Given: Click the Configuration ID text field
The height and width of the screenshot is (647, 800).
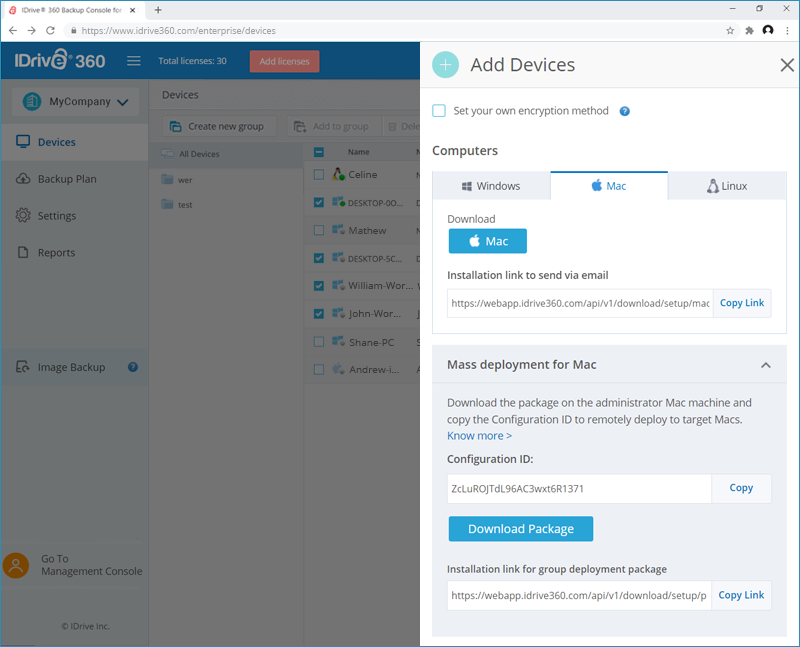Looking at the screenshot, I should pos(580,488).
